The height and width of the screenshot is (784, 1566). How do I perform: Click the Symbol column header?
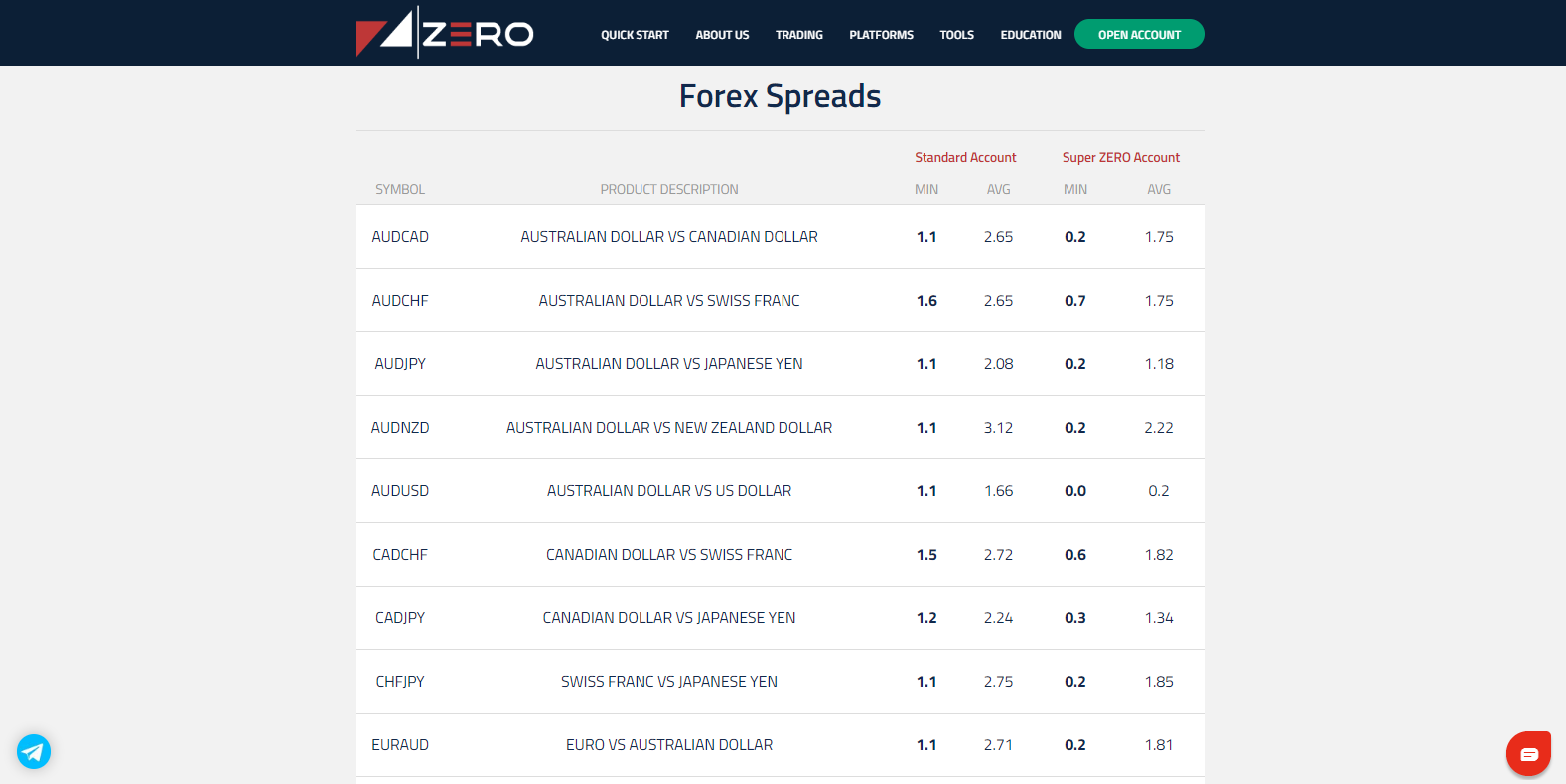[400, 190]
